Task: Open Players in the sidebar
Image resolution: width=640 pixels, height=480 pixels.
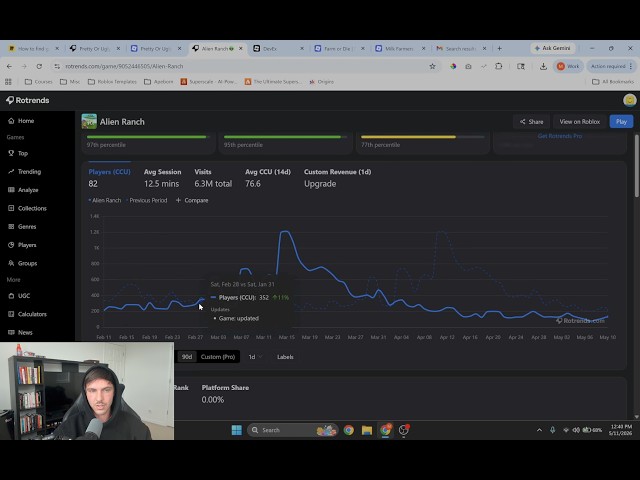Action: (22, 245)
